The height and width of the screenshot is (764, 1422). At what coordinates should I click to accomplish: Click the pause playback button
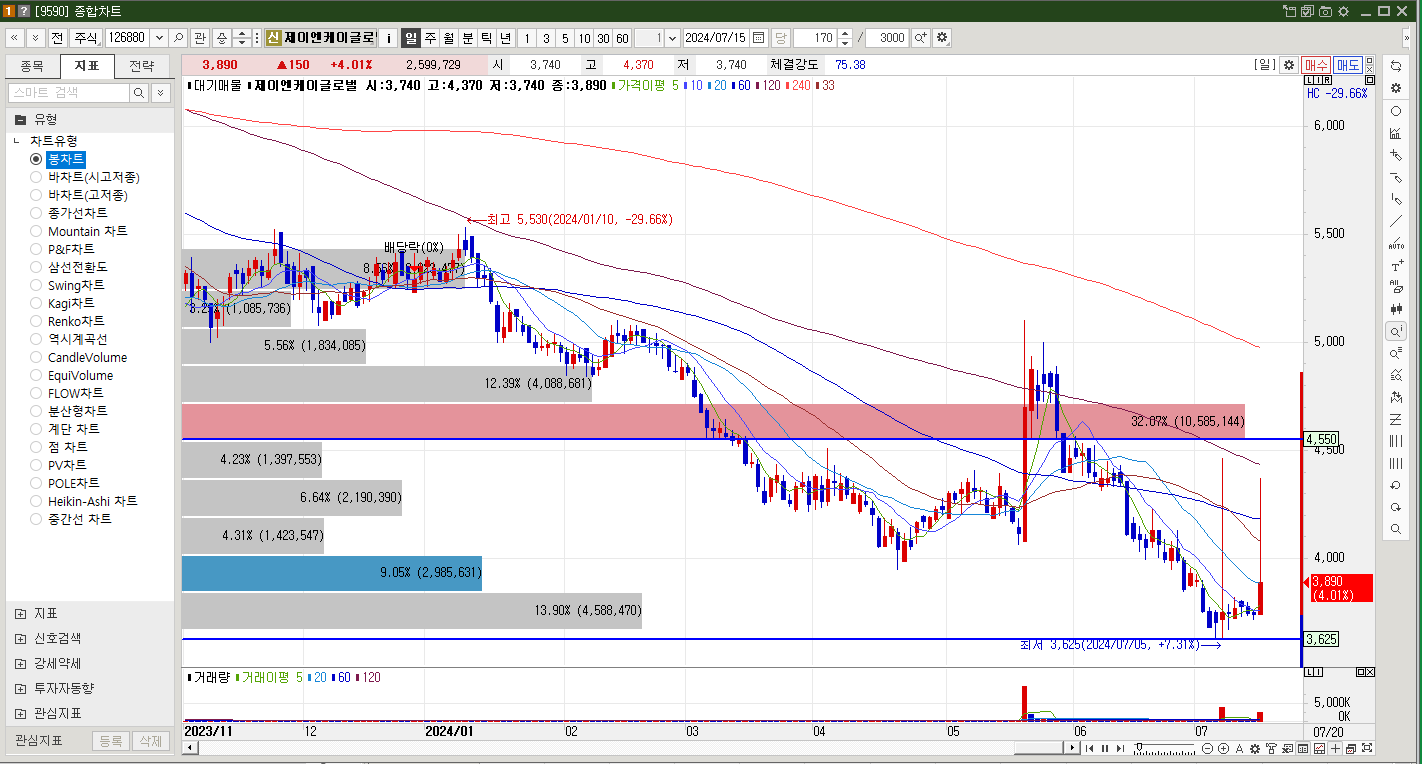tap(1105, 748)
